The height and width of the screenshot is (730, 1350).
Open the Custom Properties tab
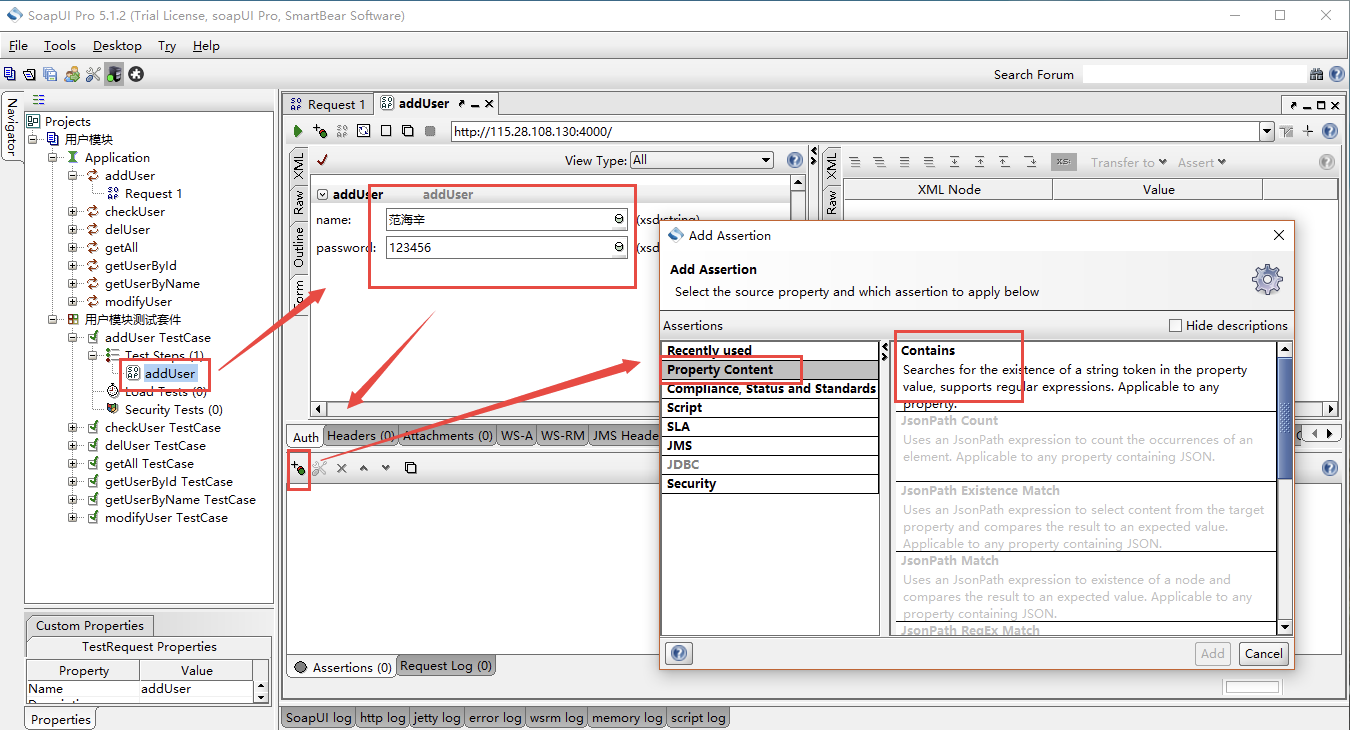90,626
